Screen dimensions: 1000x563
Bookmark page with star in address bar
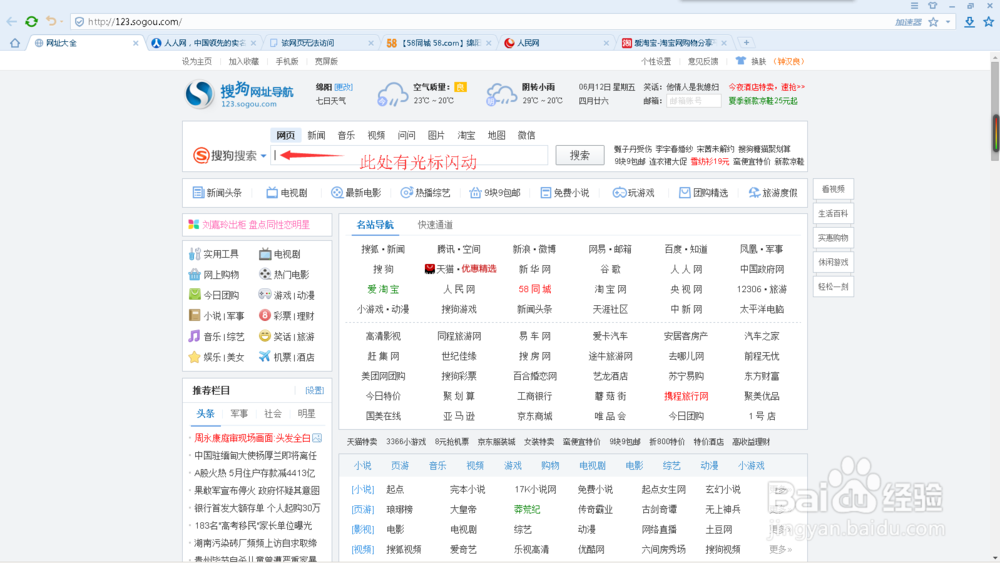934,22
